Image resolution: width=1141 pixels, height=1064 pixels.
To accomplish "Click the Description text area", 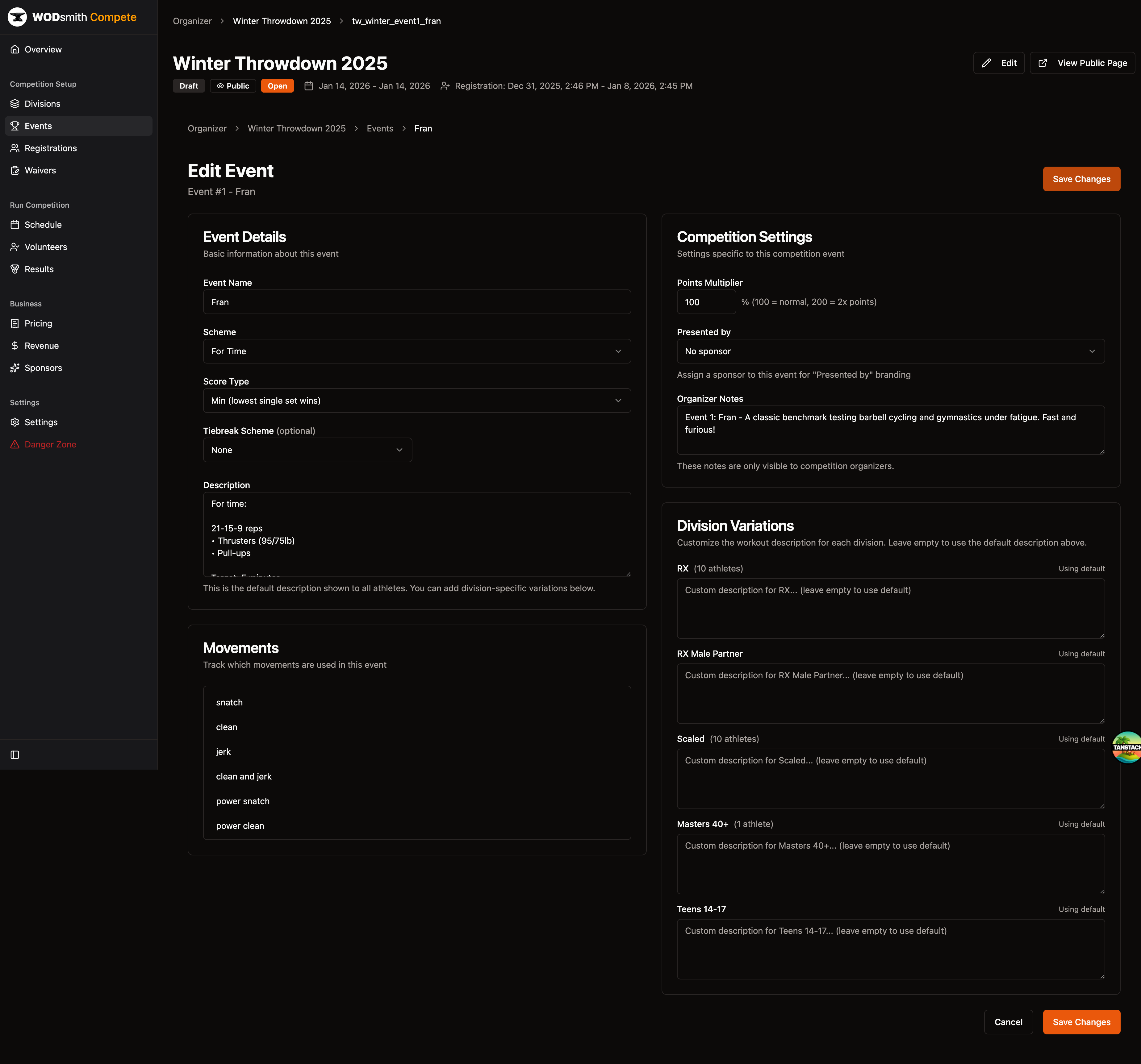I will (417, 534).
